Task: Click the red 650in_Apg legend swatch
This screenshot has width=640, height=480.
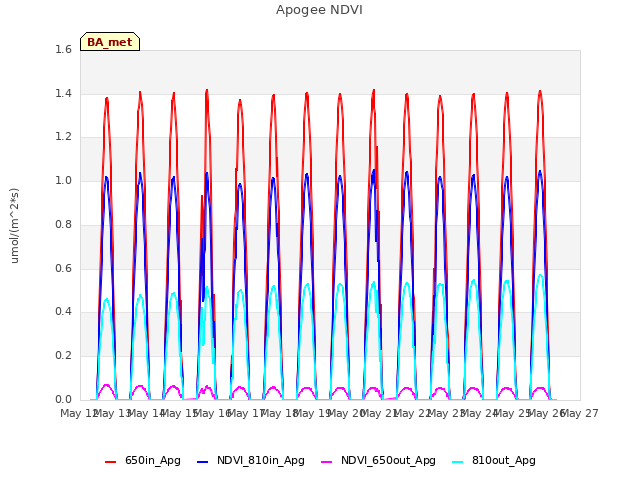Action: click(111, 462)
